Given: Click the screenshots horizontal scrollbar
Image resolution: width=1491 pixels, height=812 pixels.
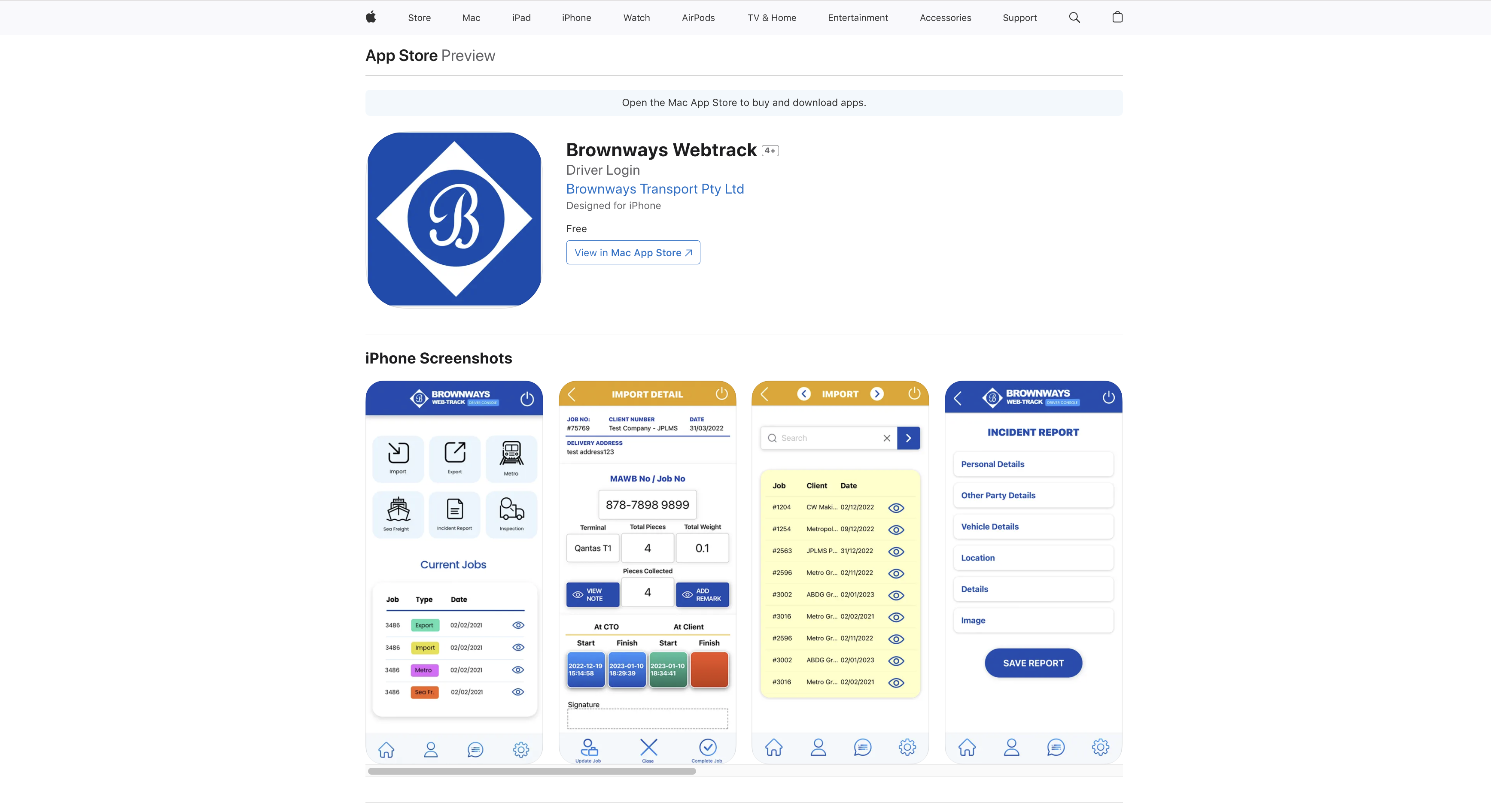Looking at the screenshot, I should [531, 771].
